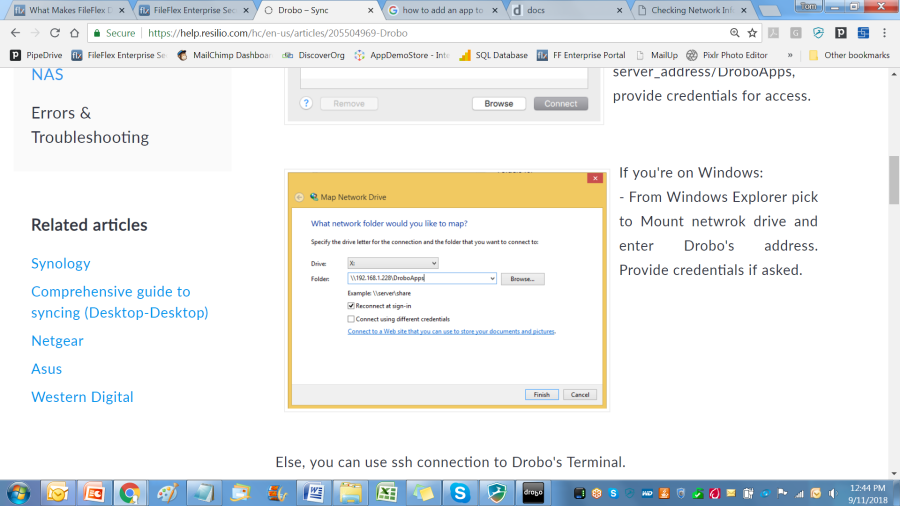Open the Tom profile menu button
Viewport: 900px width, 506px height.
click(809, 6)
